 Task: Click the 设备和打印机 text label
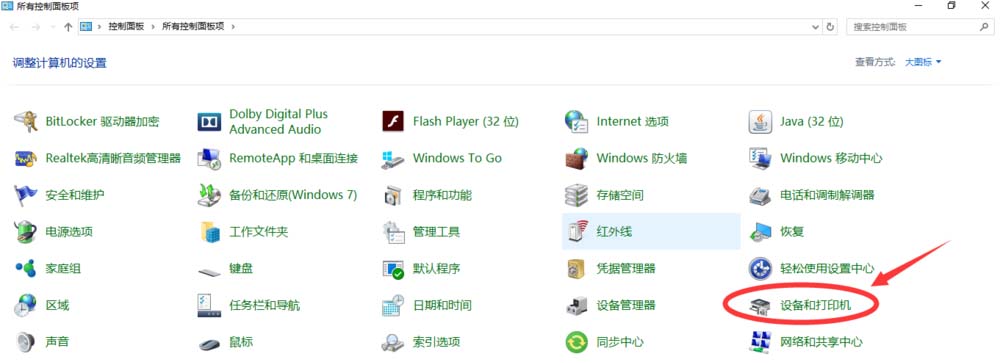pos(815,306)
